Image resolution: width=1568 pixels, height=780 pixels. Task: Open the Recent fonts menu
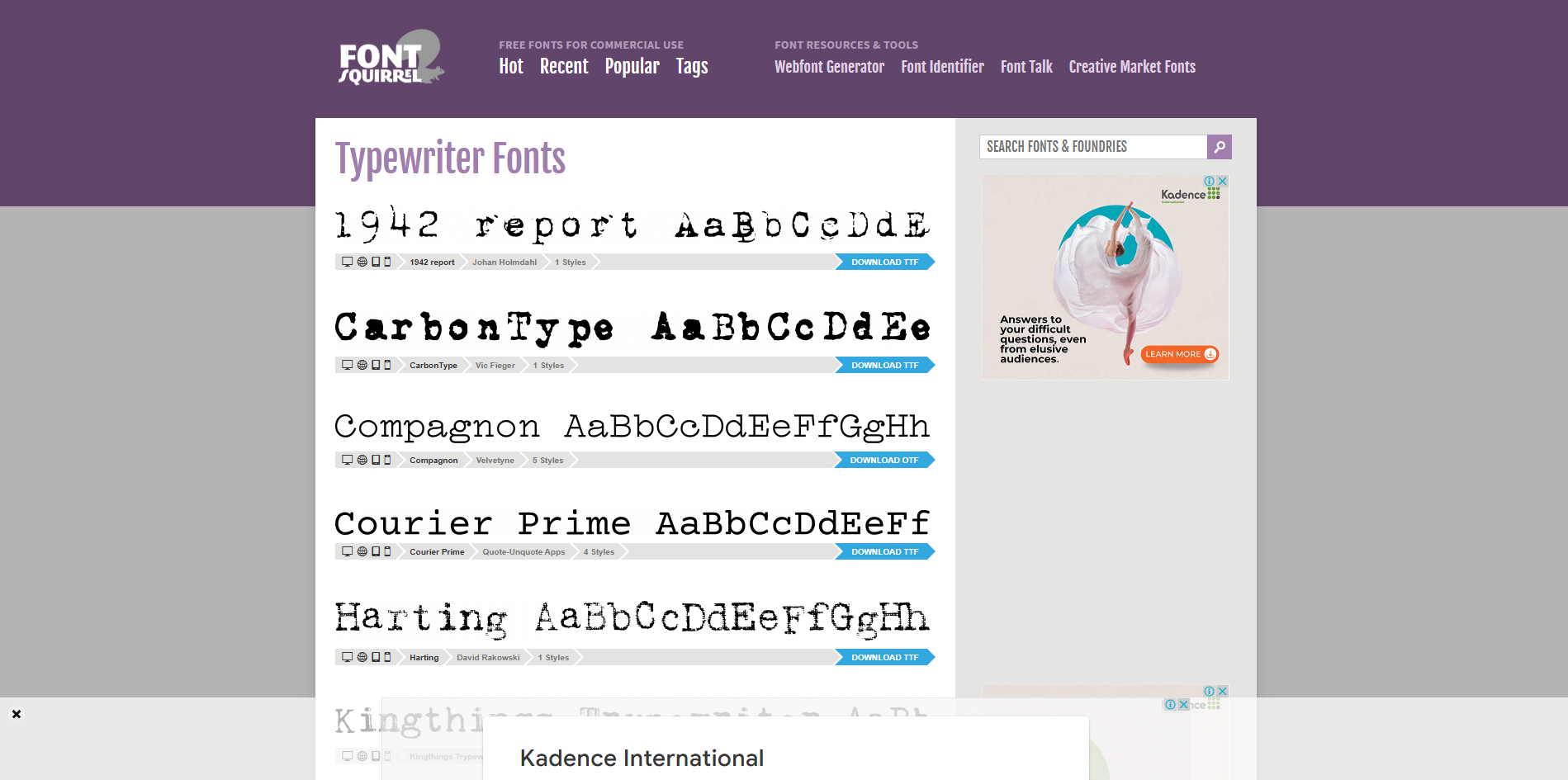[564, 67]
